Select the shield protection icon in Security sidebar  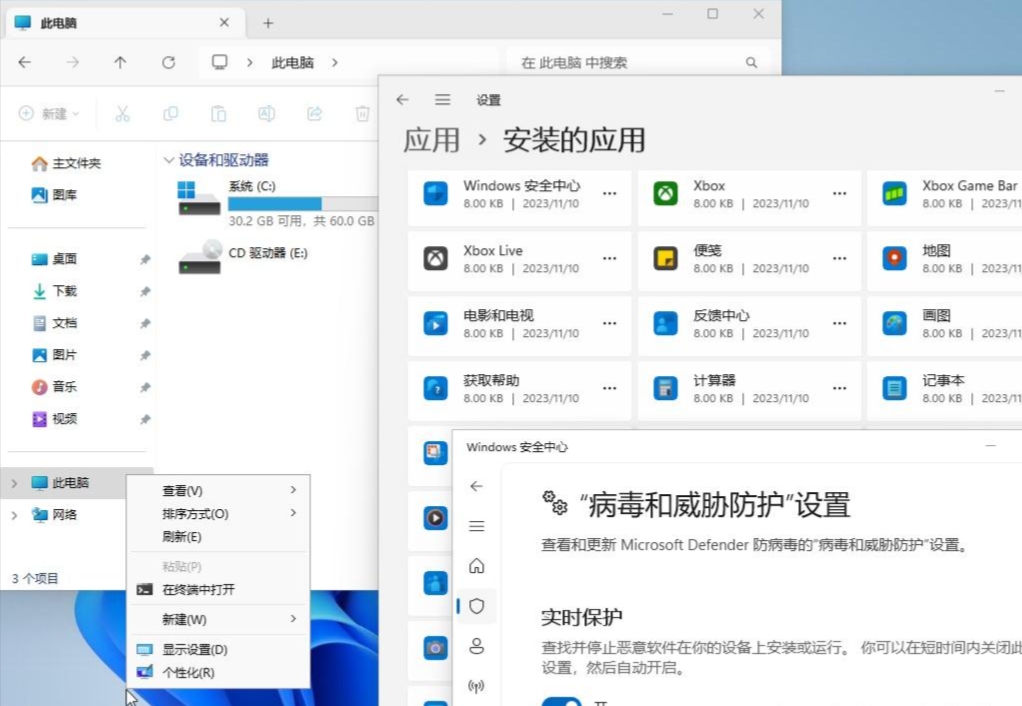point(477,606)
